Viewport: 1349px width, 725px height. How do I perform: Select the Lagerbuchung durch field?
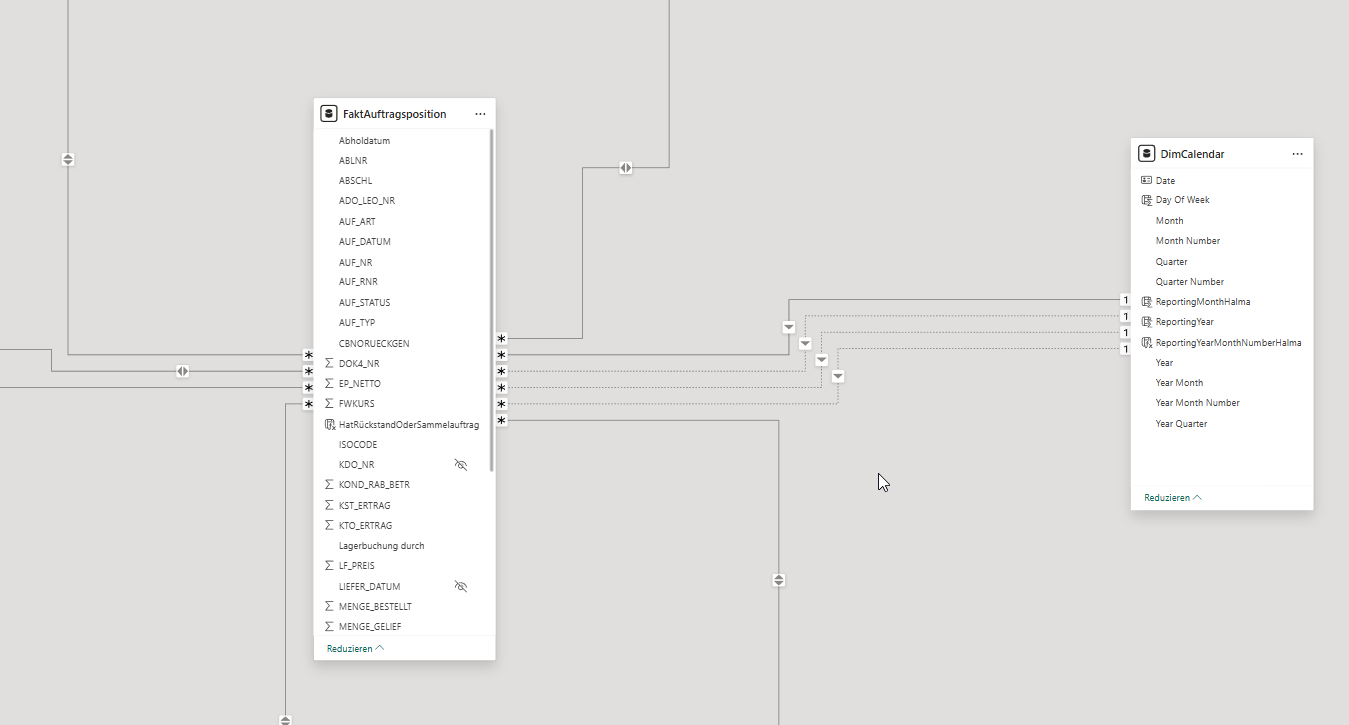tap(382, 545)
